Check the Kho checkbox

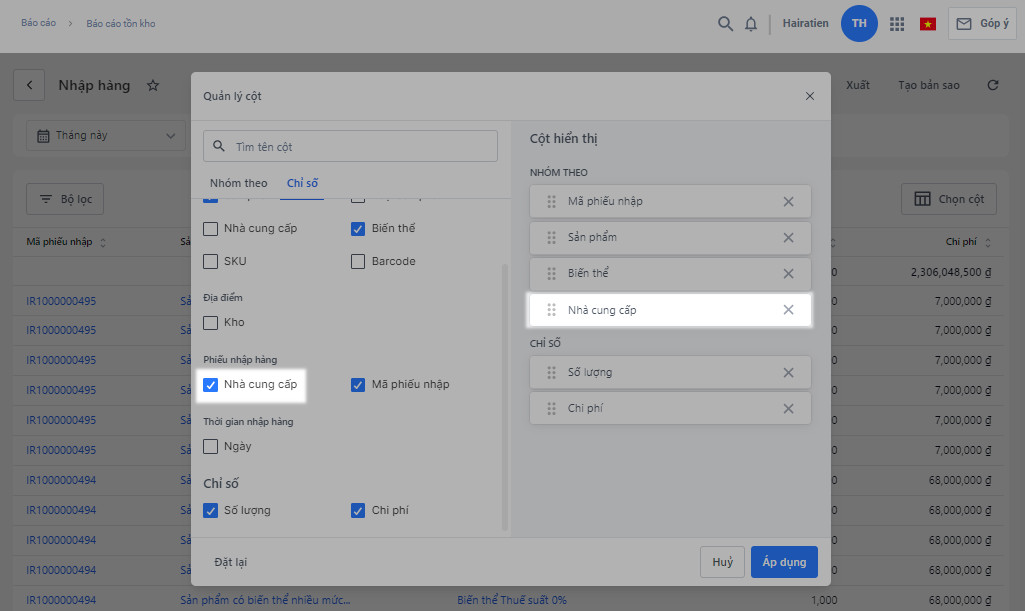click(211, 323)
